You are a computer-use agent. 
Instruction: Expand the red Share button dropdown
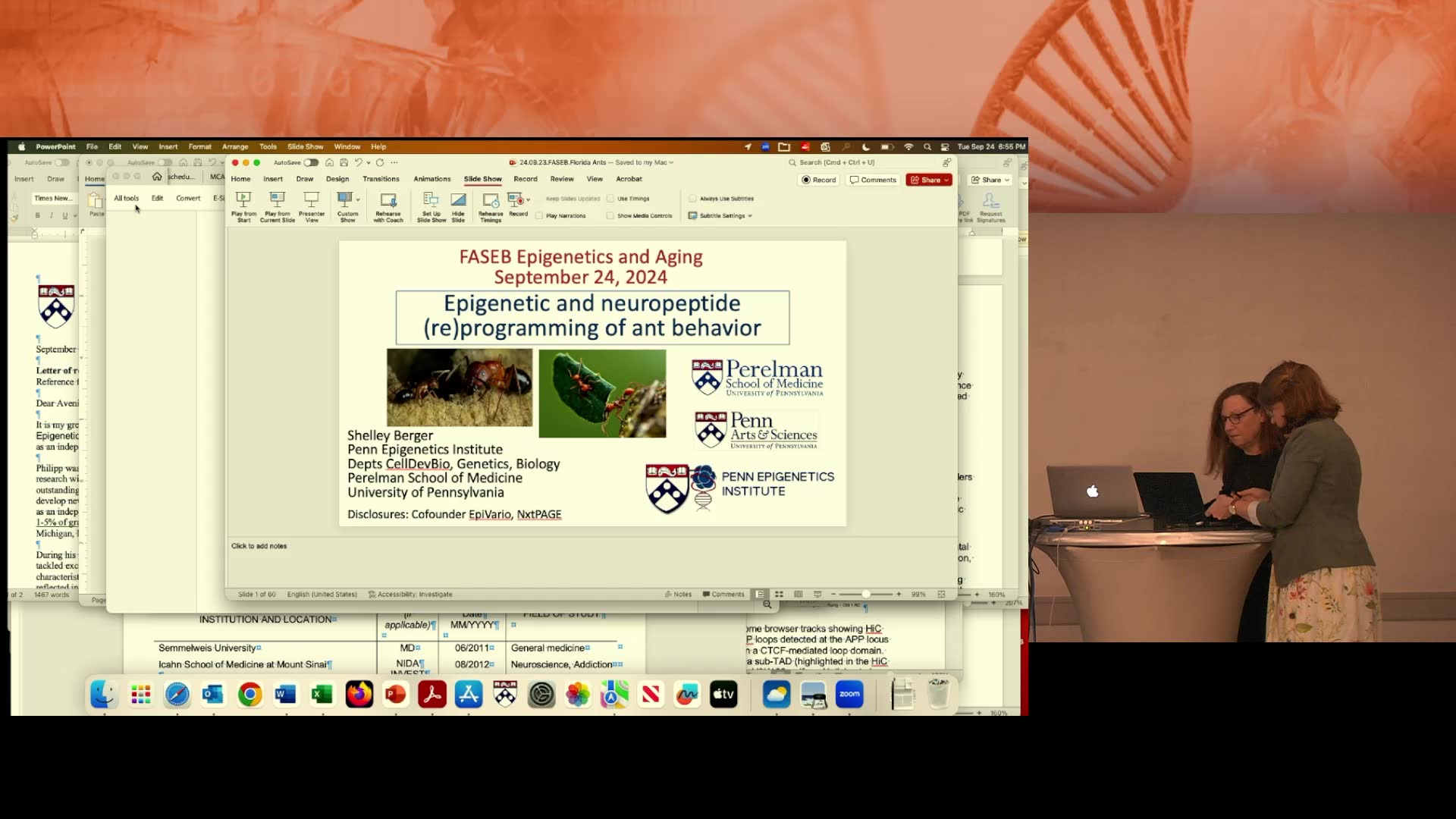click(946, 180)
